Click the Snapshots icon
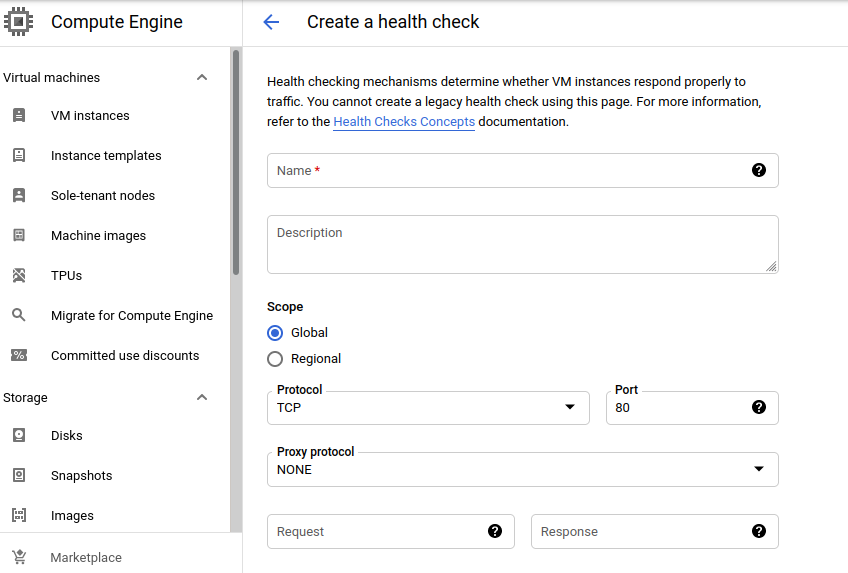This screenshot has width=848, height=573. pos(19,475)
